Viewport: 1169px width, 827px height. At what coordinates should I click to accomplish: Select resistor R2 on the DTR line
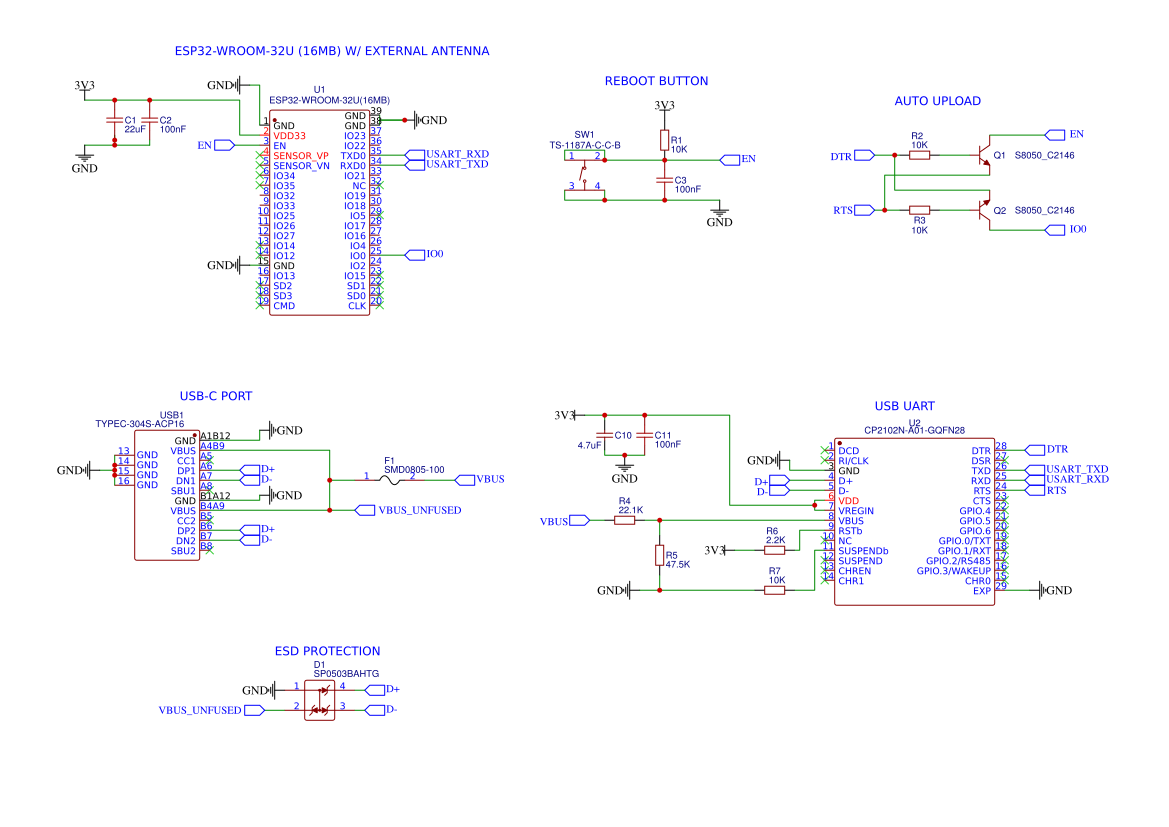pos(920,155)
